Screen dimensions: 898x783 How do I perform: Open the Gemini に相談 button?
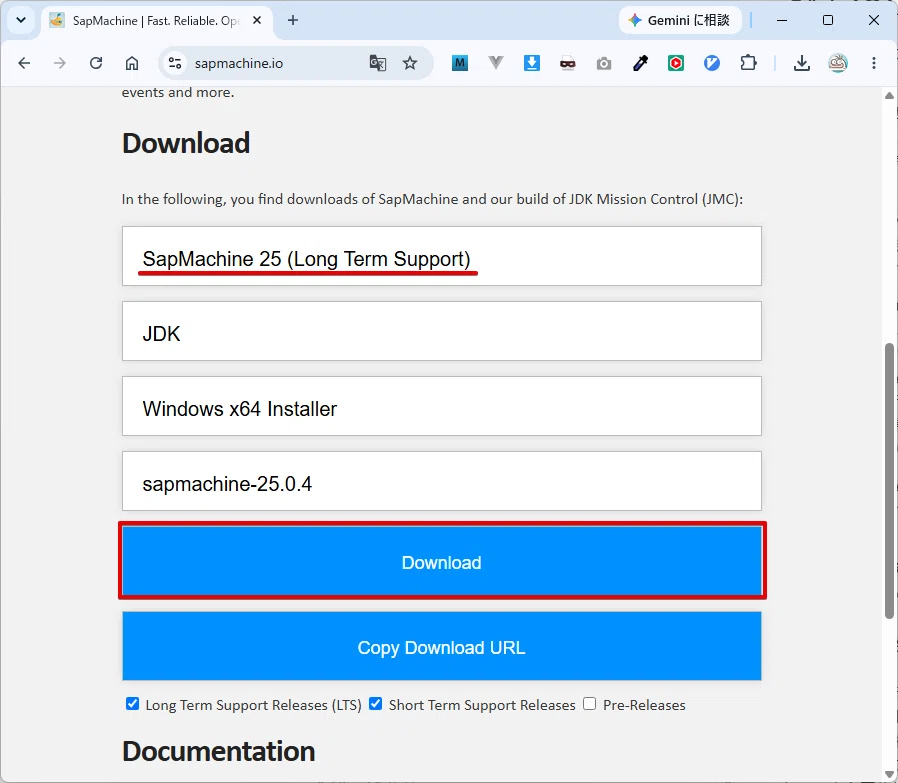point(680,21)
